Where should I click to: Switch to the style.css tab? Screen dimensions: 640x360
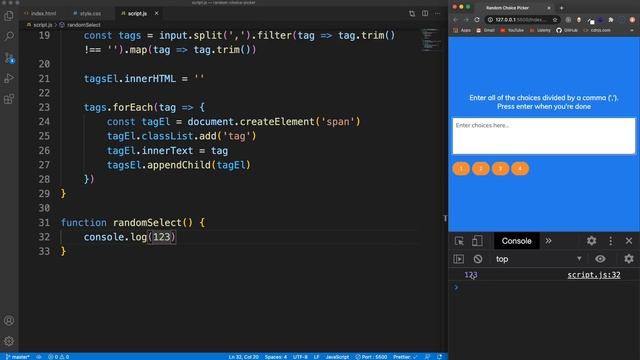[87, 13]
